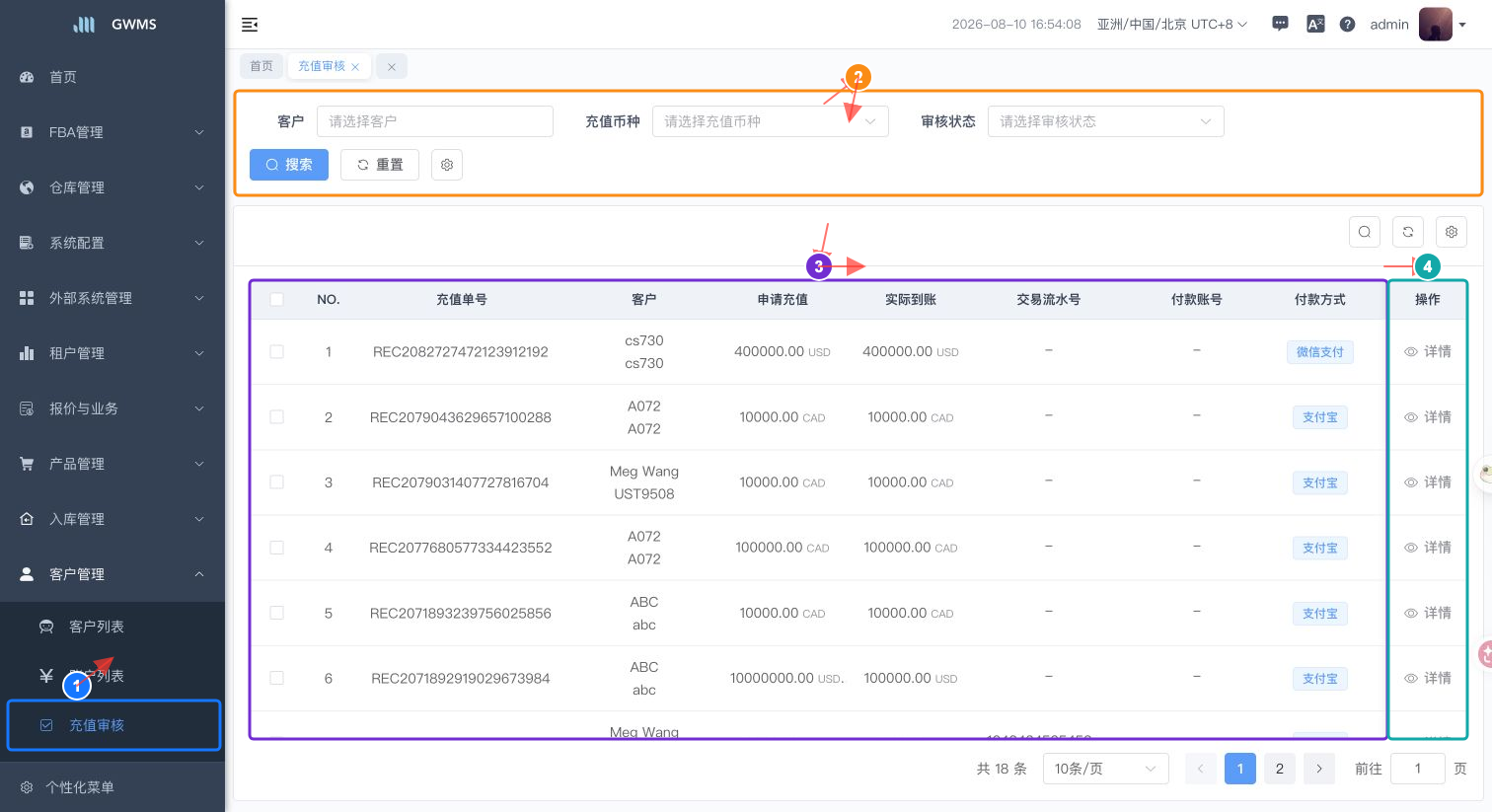The height and width of the screenshot is (812, 1492).
Task: Check the checkbox for row 2
Action: click(276, 417)
